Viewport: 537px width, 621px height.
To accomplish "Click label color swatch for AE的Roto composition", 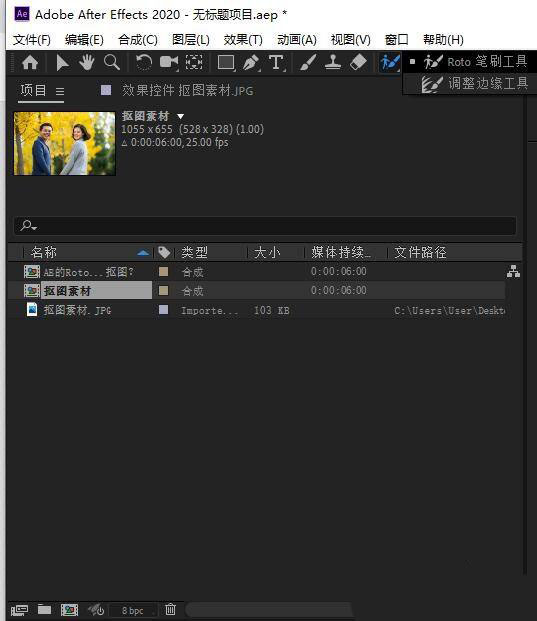I will pyautogui.click(x=163, y=272).
